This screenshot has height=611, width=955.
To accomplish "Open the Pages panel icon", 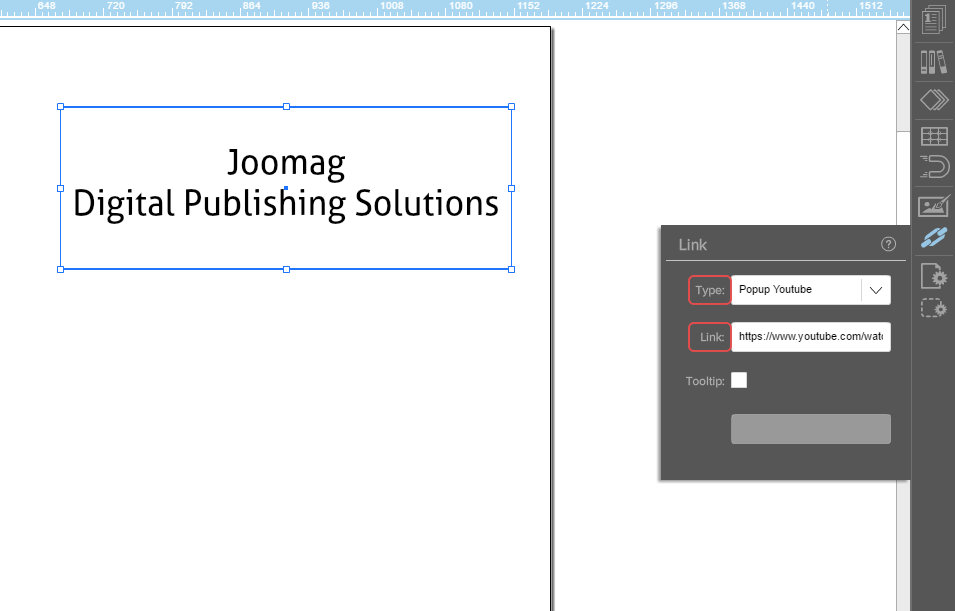I will 933,20.
